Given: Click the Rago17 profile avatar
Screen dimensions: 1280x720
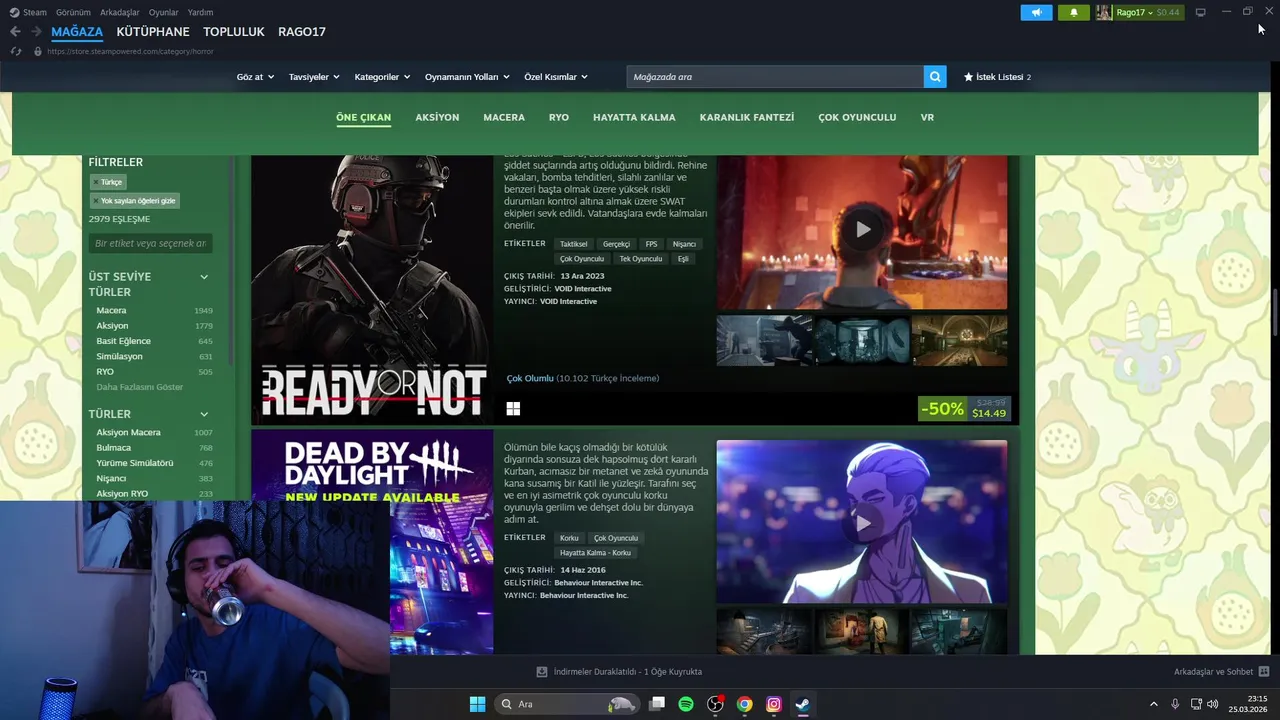Looking at the screenshot, I should [1104, 12].
